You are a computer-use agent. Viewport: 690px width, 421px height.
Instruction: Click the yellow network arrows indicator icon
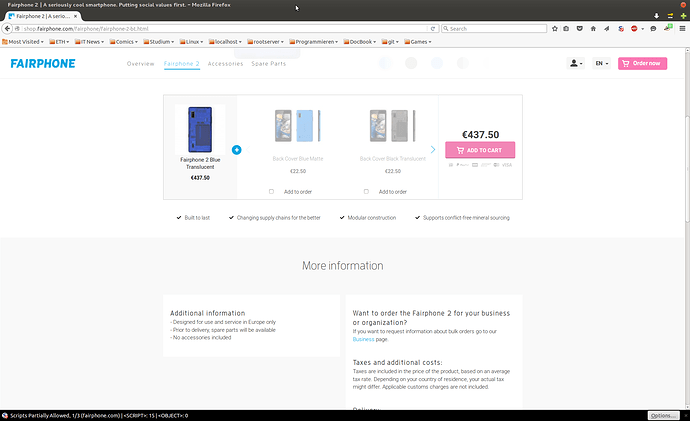[x=670, y=15]
